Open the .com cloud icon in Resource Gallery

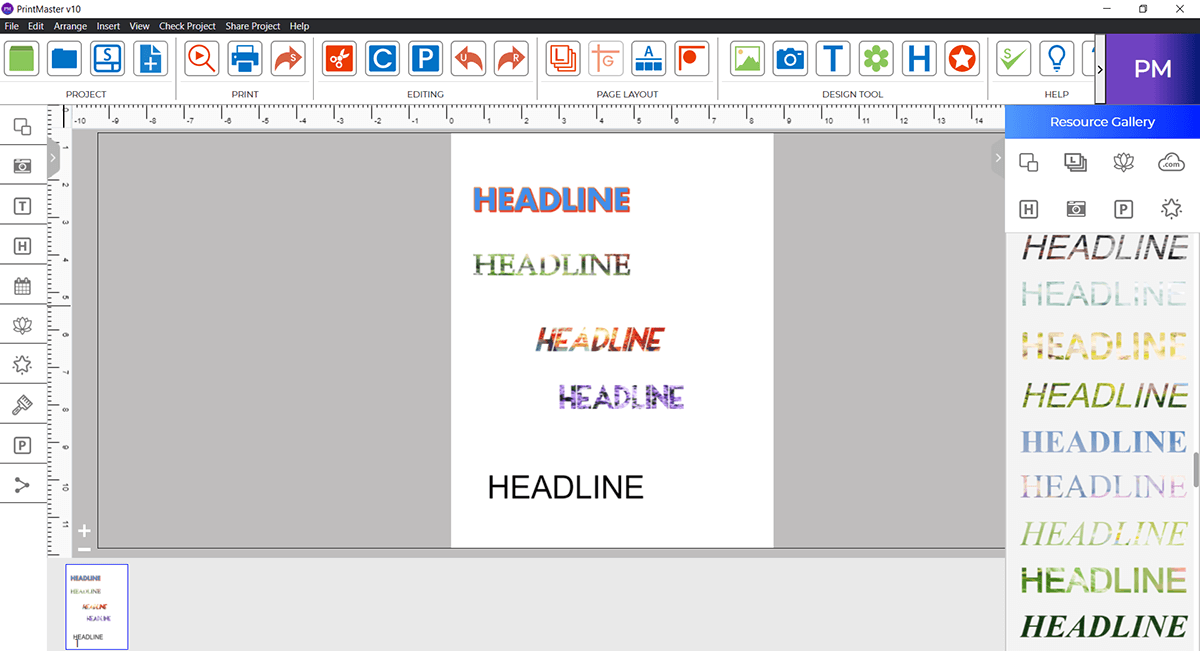click(x=1171, y=162)
